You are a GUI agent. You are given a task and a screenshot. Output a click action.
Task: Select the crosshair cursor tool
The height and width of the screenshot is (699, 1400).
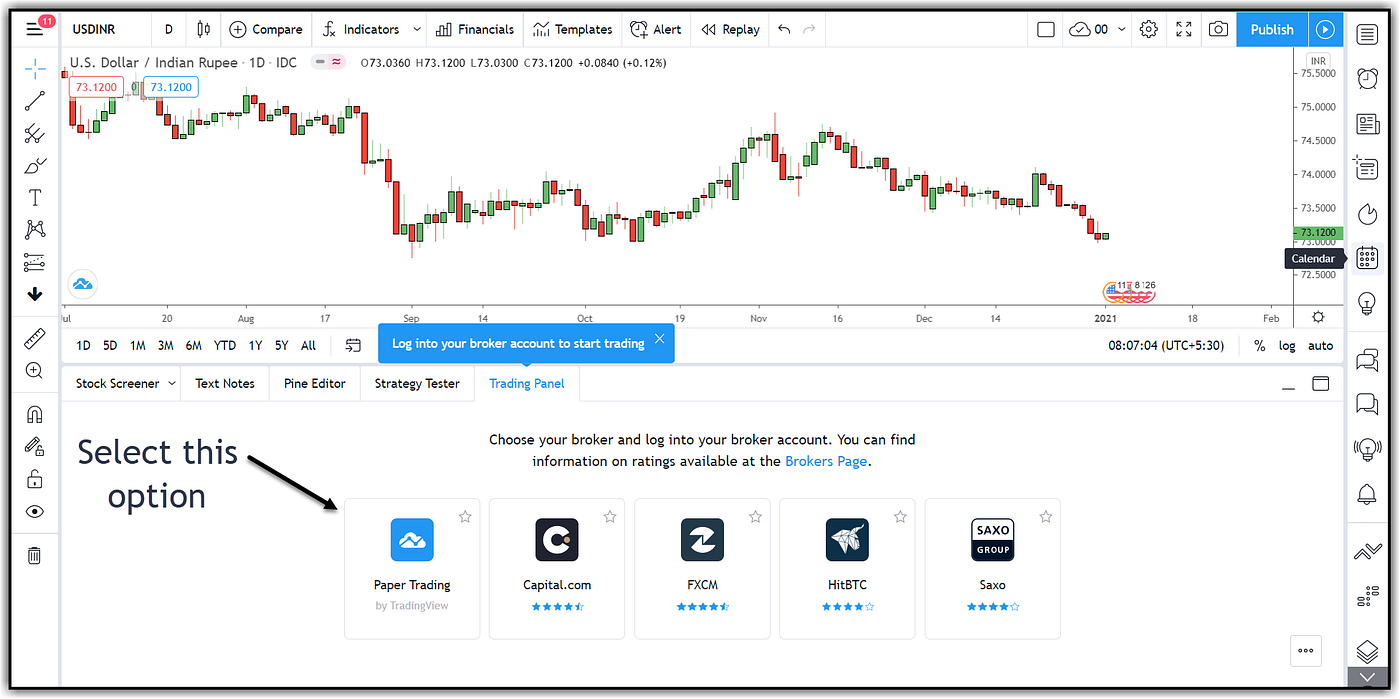35,69
